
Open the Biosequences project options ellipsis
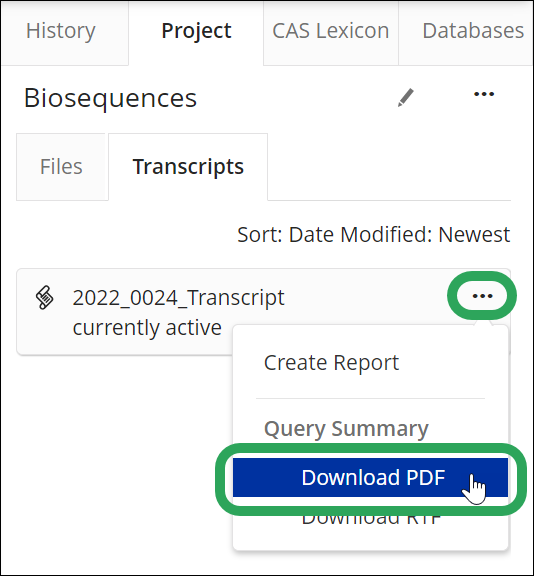(x=484, y=94)
